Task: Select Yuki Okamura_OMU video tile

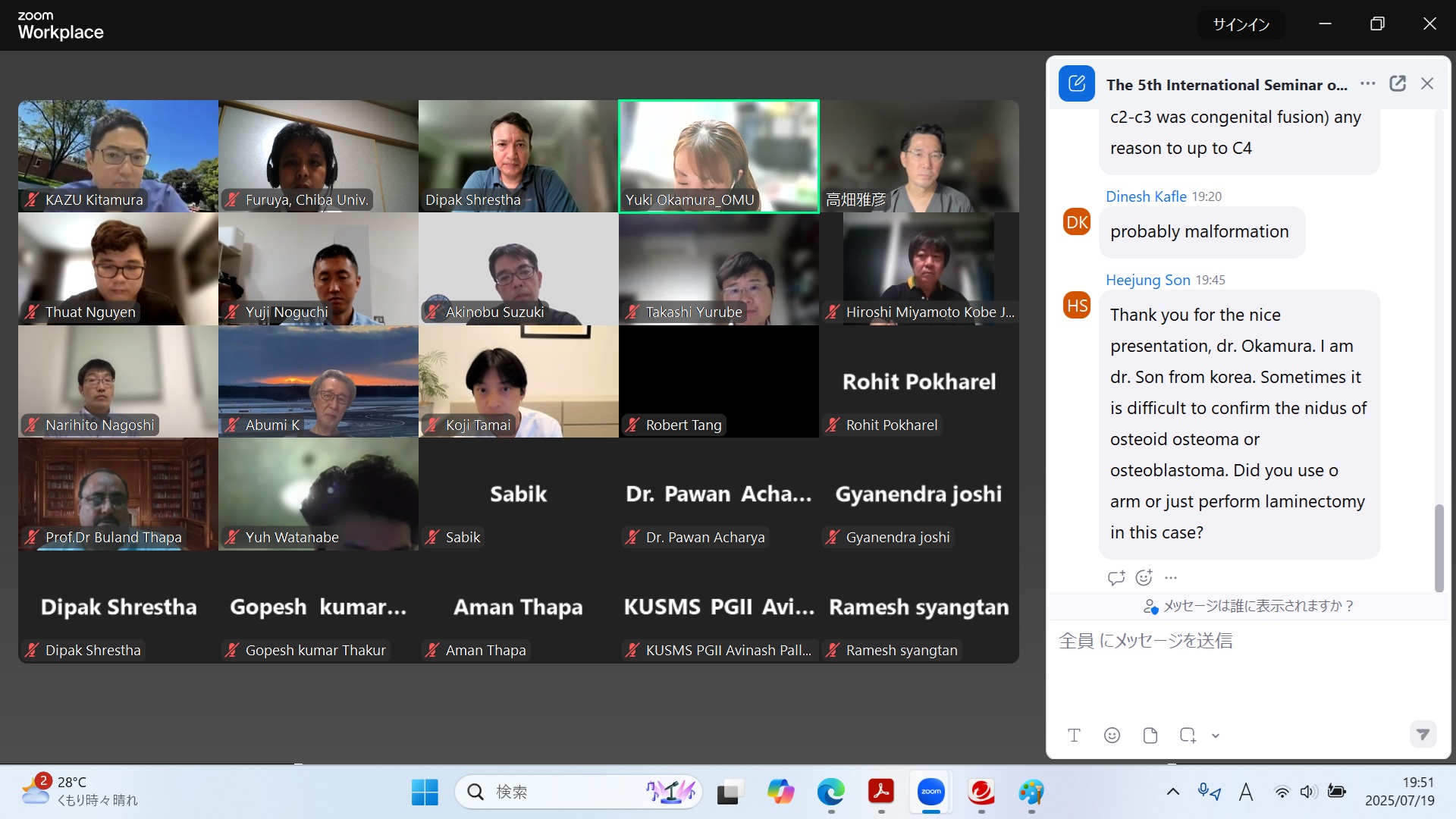Action: pyautogui.click(x=718, y=156)
